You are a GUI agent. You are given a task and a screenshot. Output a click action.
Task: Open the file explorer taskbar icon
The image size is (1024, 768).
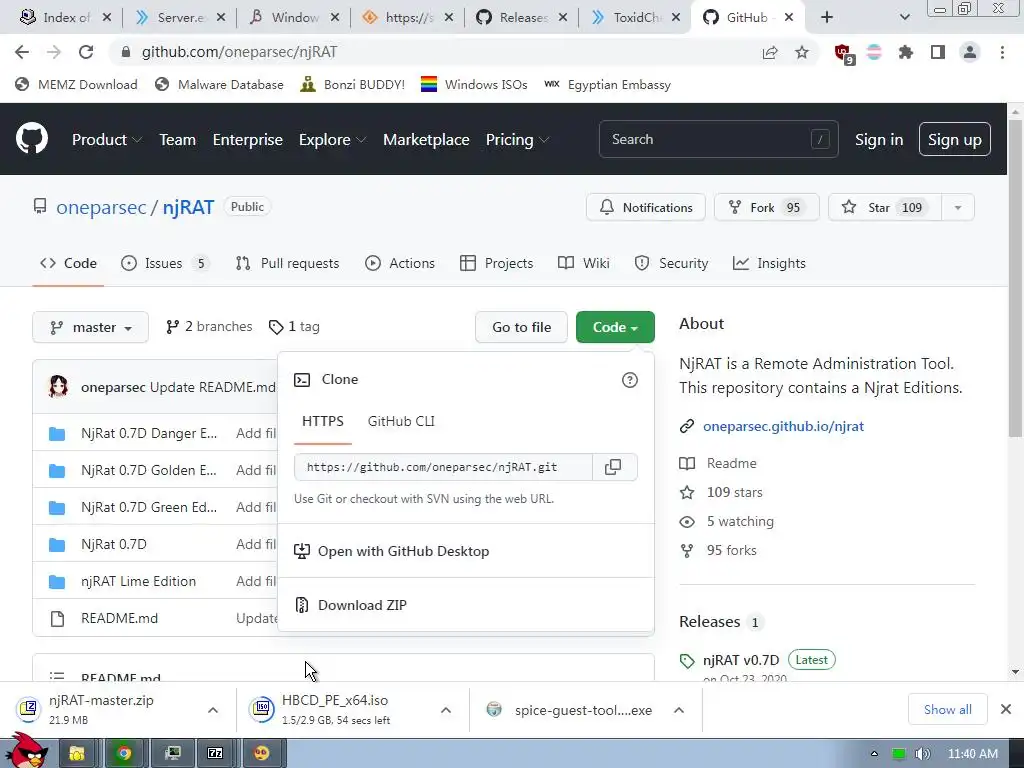pyautogui.click(x=77, y=753)
